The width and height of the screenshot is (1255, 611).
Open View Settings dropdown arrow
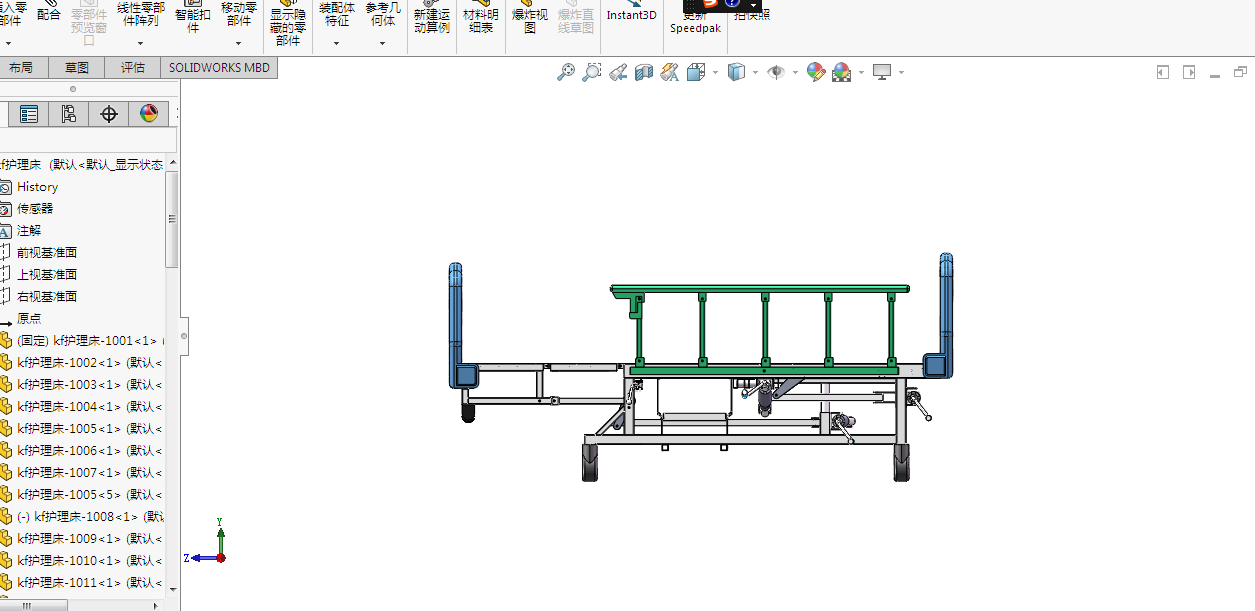pos(901,72)
